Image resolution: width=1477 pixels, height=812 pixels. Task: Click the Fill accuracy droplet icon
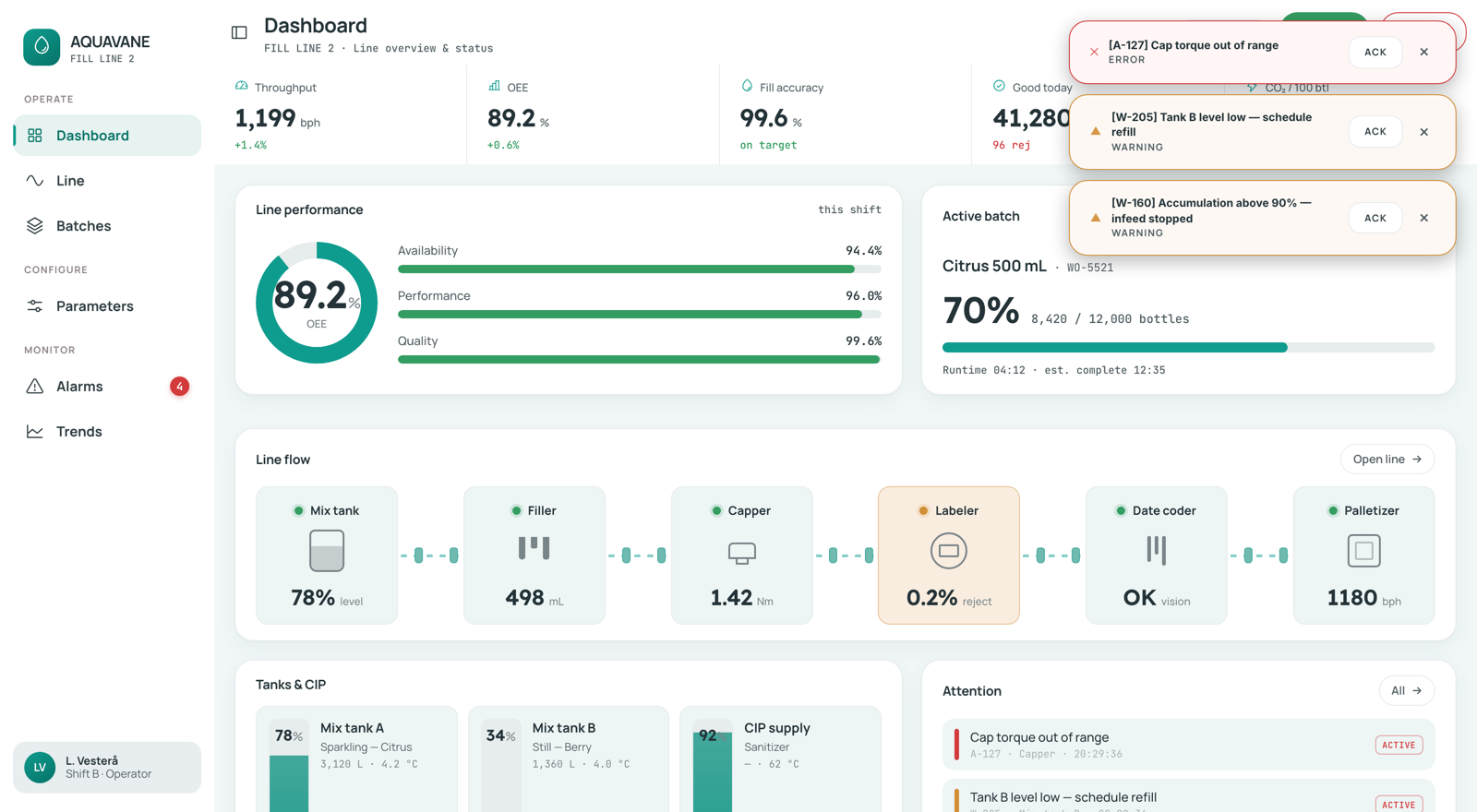tap(747, 86)
